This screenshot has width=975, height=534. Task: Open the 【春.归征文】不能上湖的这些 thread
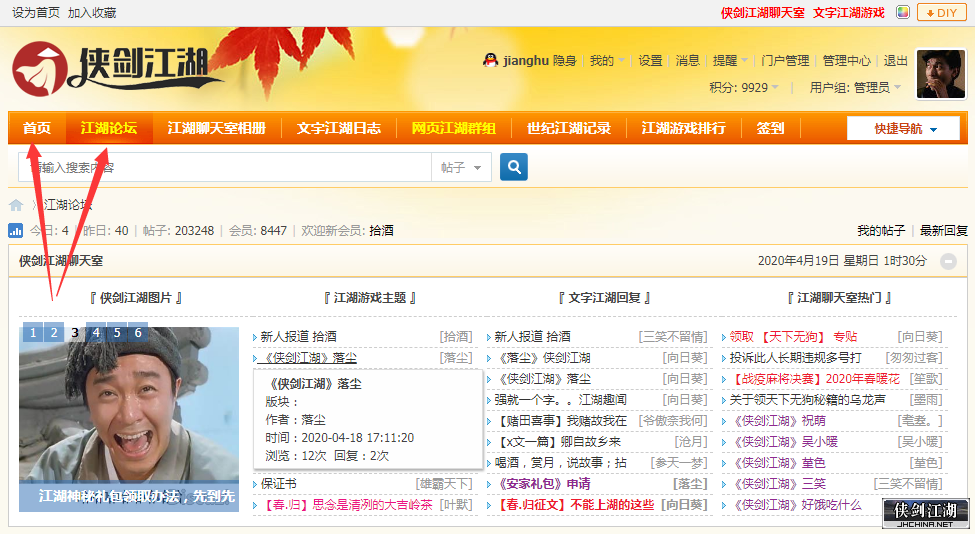[575, 505]
